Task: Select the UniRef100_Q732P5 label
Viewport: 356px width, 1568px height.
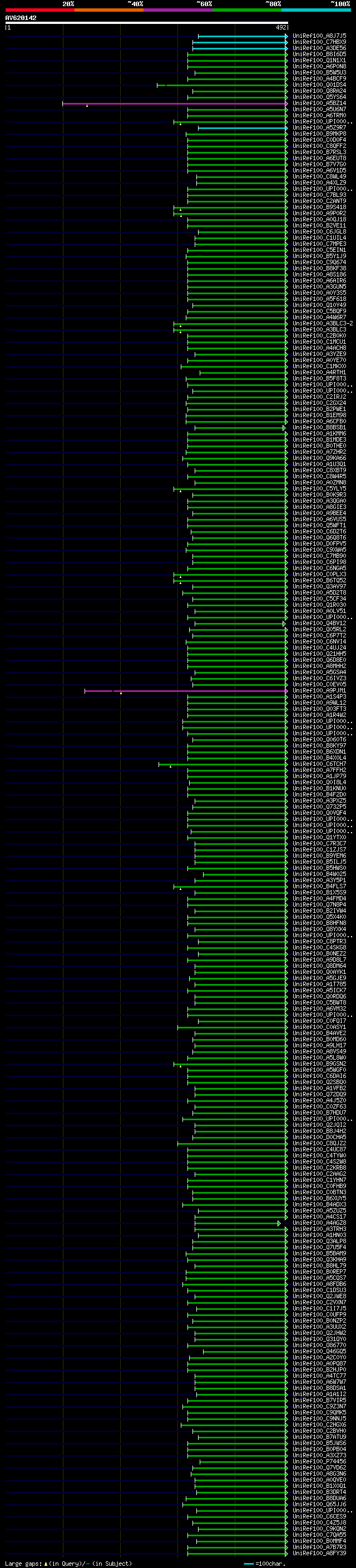Action: coord(319,807)
